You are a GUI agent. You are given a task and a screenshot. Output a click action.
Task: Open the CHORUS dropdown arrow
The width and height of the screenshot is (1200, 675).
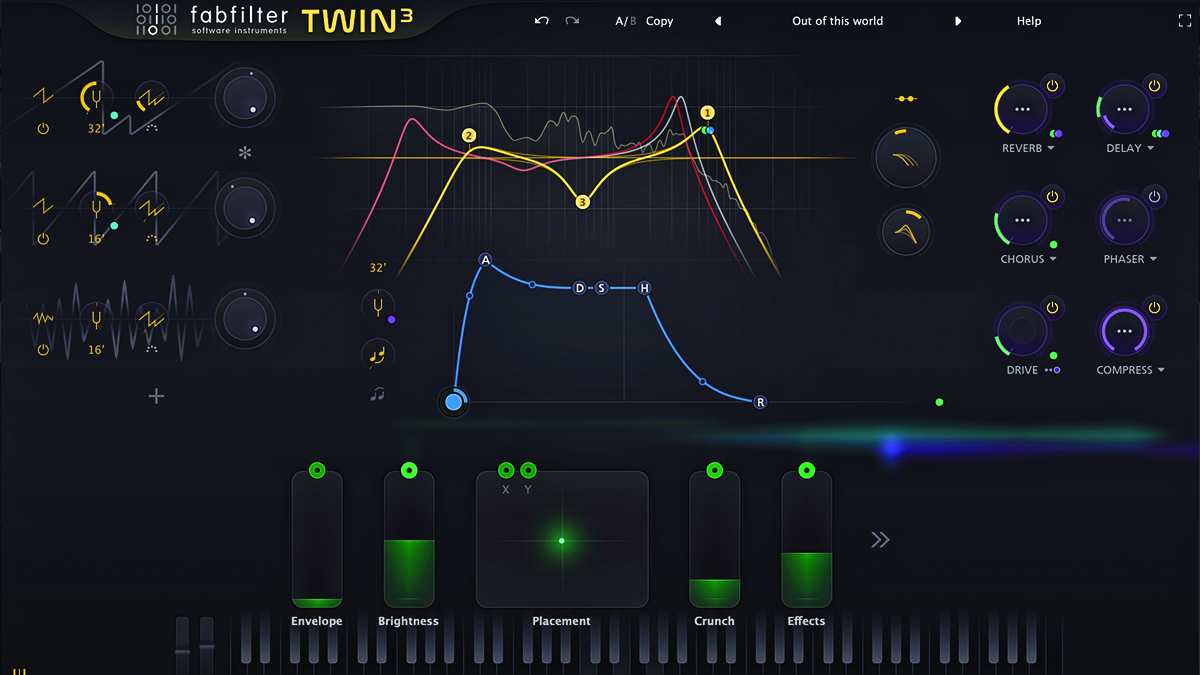click(1052, 259)
